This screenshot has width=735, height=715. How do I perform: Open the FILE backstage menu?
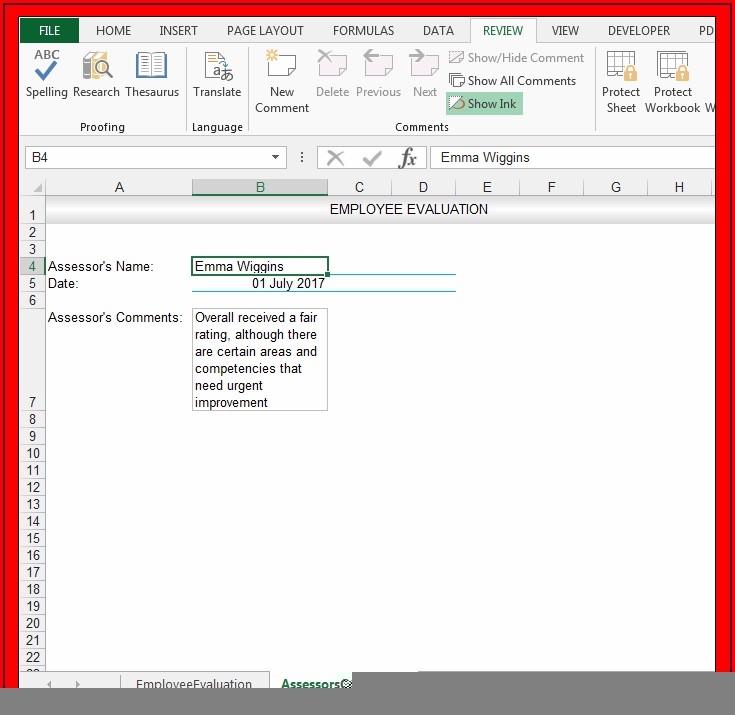click(x=49, y=31)
